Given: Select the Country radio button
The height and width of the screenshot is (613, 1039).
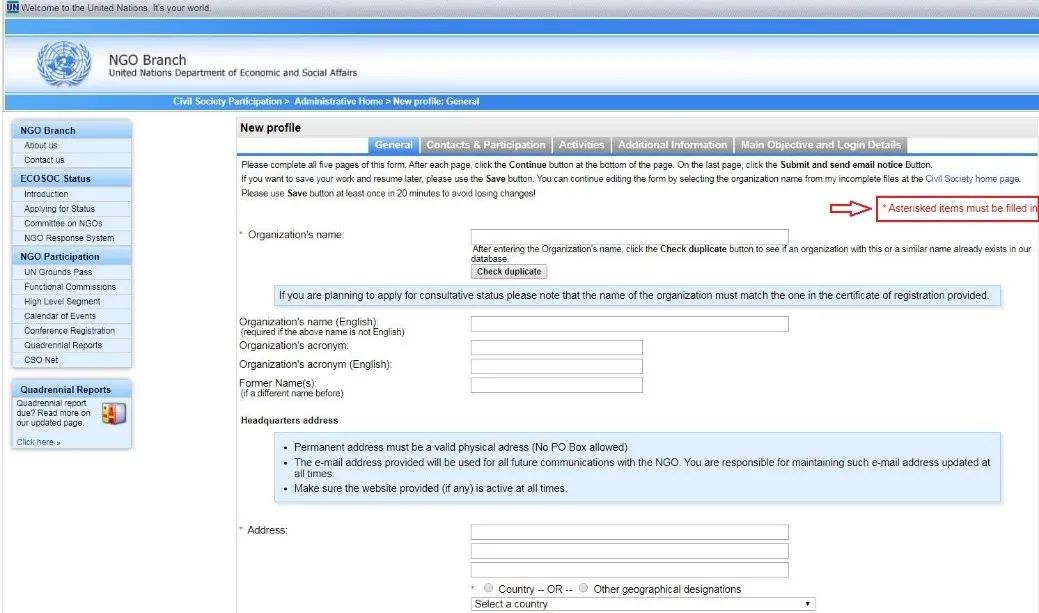Looking at the screenshot, I should [488, 588].
